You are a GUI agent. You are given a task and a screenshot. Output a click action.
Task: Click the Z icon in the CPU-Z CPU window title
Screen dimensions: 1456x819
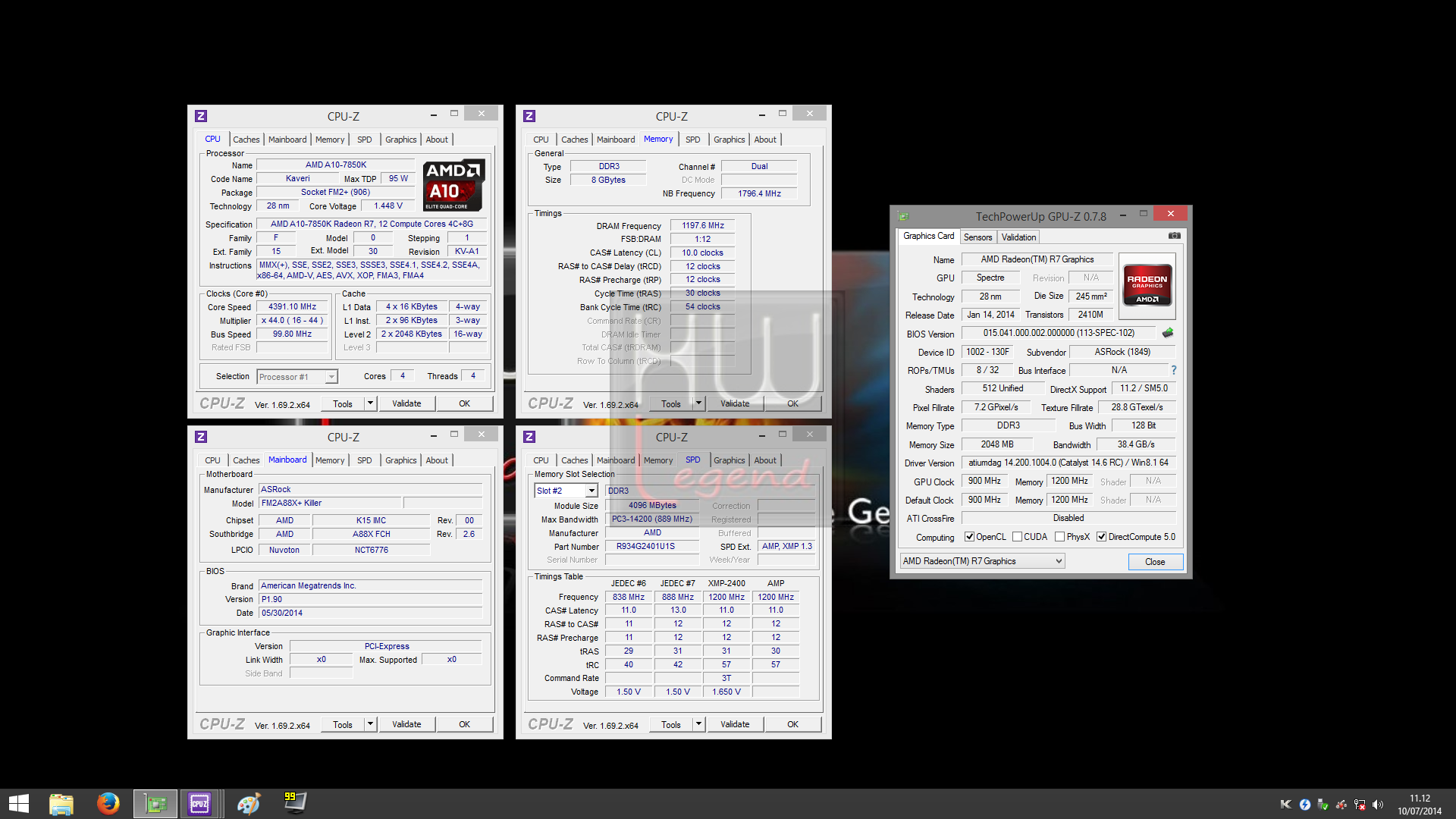tap(201, 116)
